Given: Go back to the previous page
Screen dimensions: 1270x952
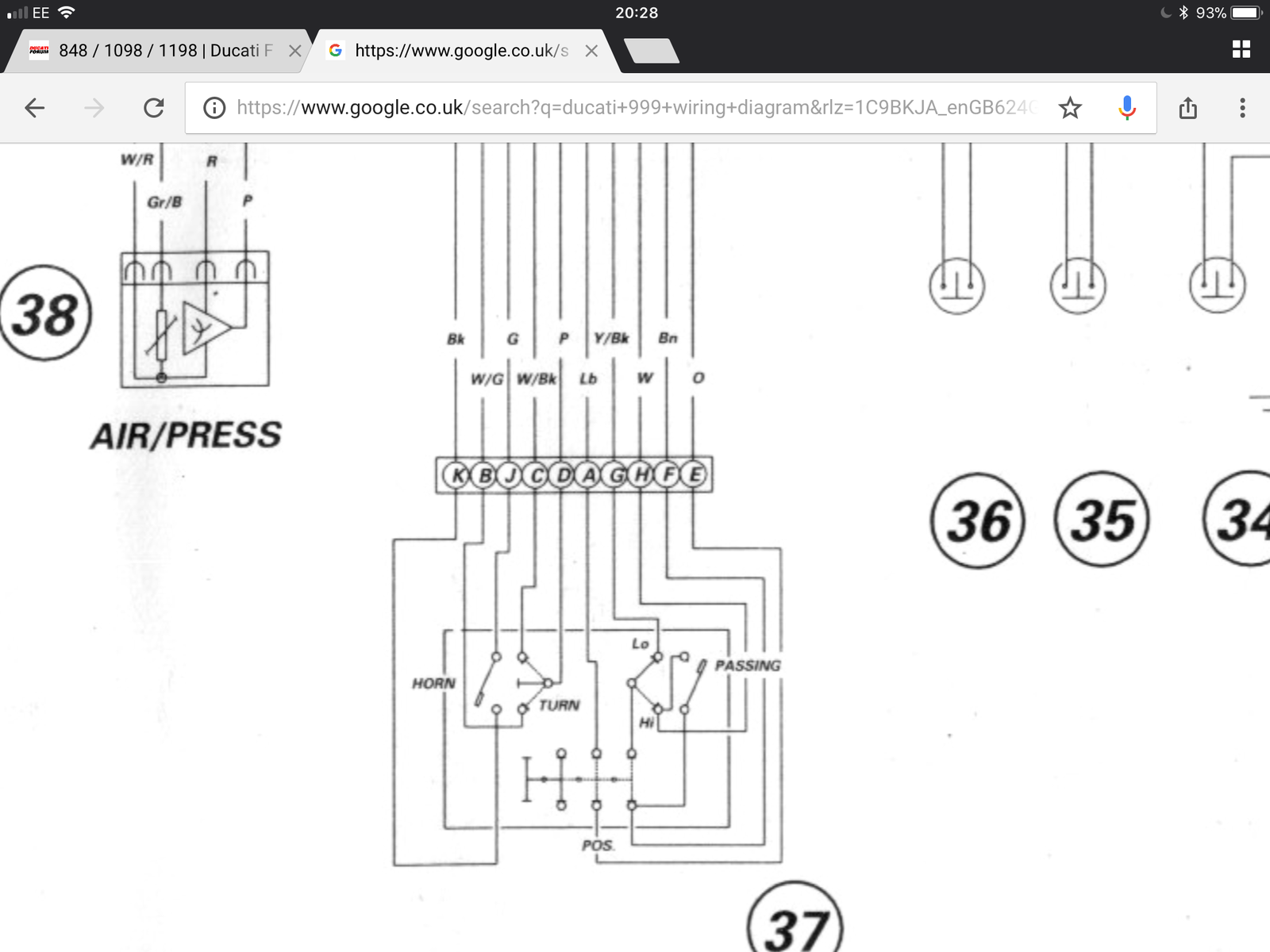Looking at the screenshot, I should (x=35, y=108).
